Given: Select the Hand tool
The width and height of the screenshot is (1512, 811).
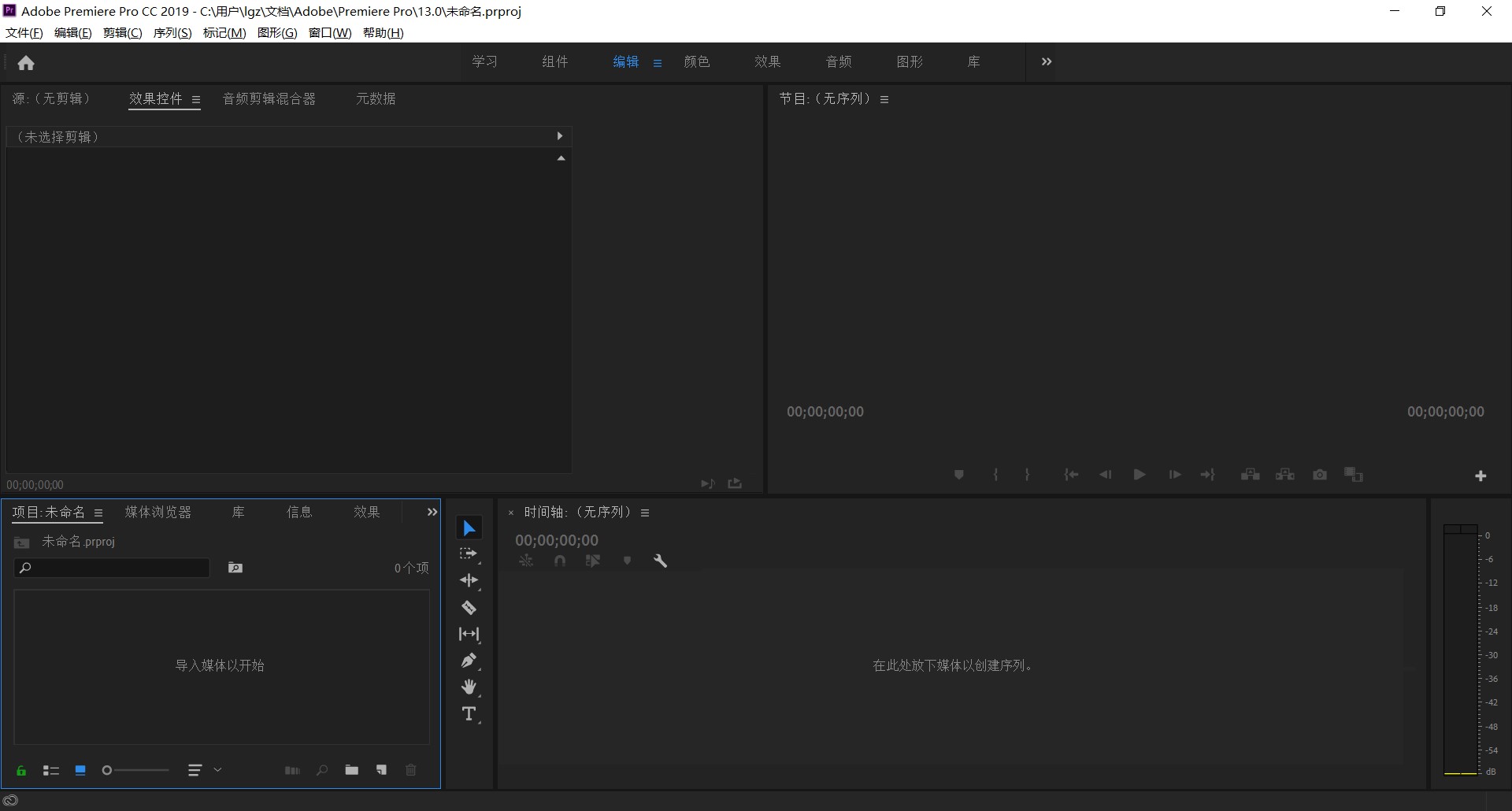Looking at the screenshot, I should pyautogui.click(x=469, y=687).
